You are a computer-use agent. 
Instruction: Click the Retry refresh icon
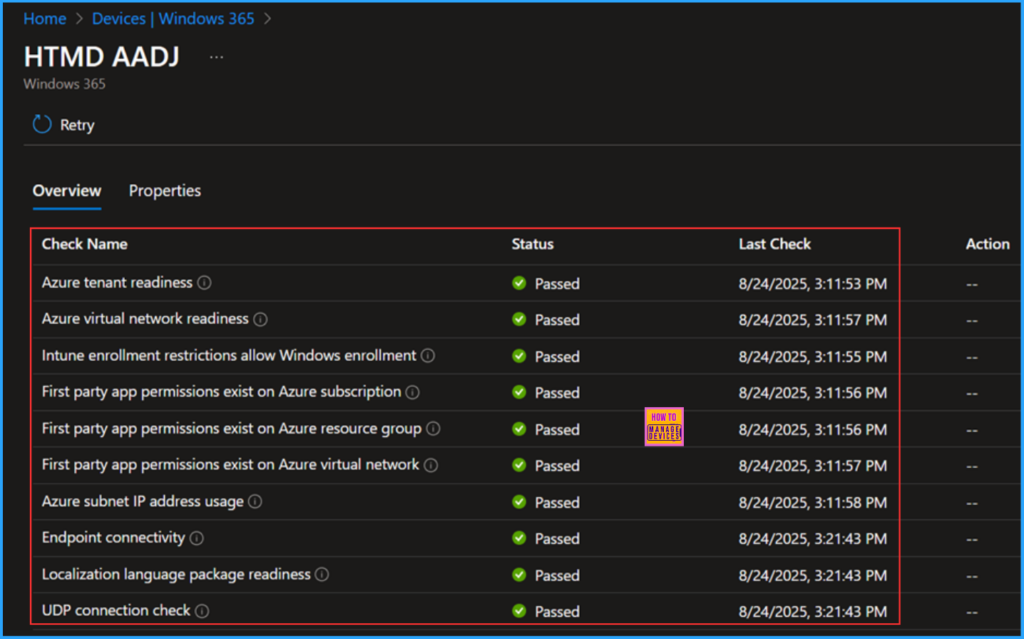pyautogui.click(x=42, y=124)
